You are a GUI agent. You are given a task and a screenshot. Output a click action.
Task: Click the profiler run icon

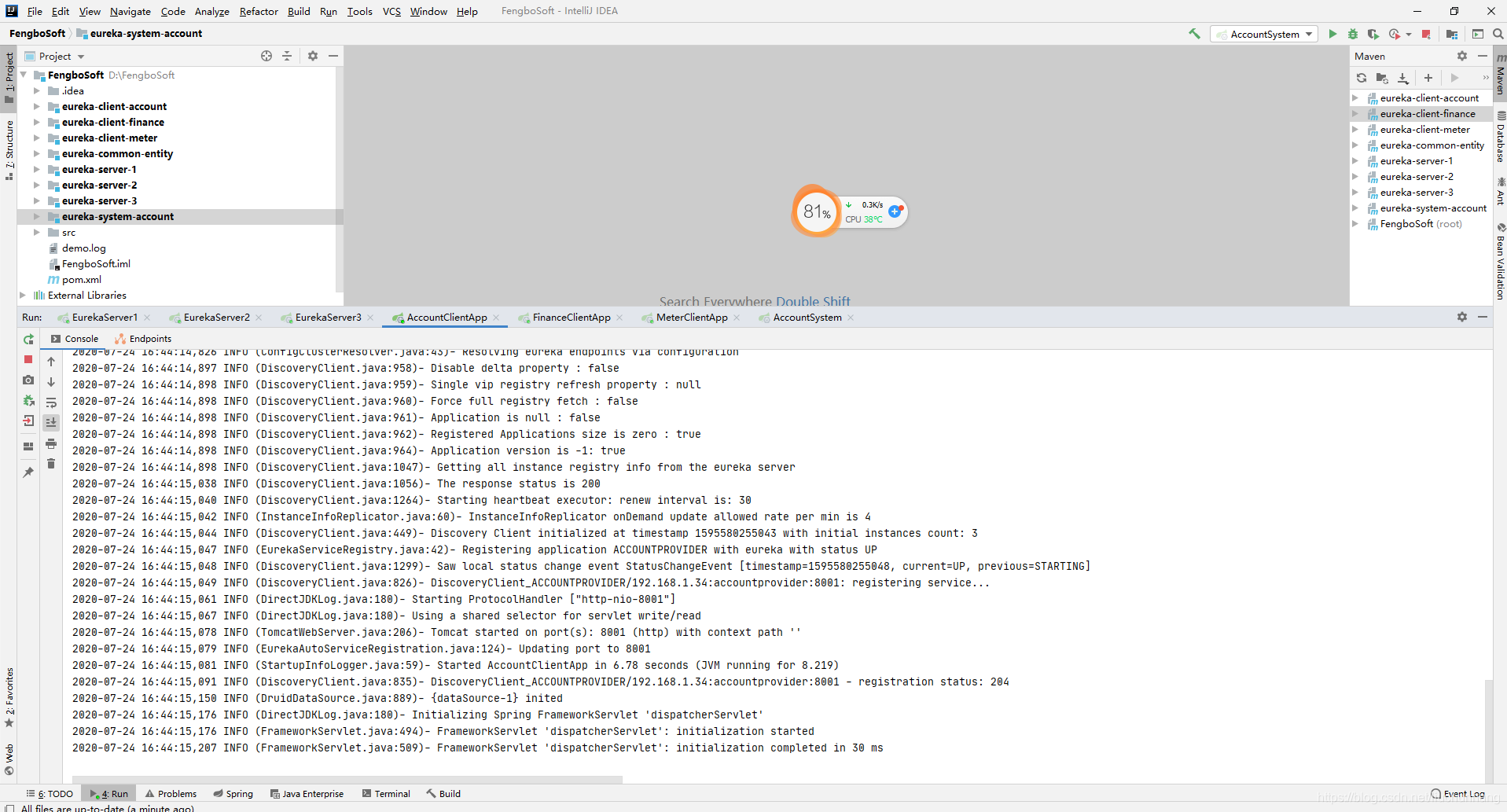[x=1395, y=34]
